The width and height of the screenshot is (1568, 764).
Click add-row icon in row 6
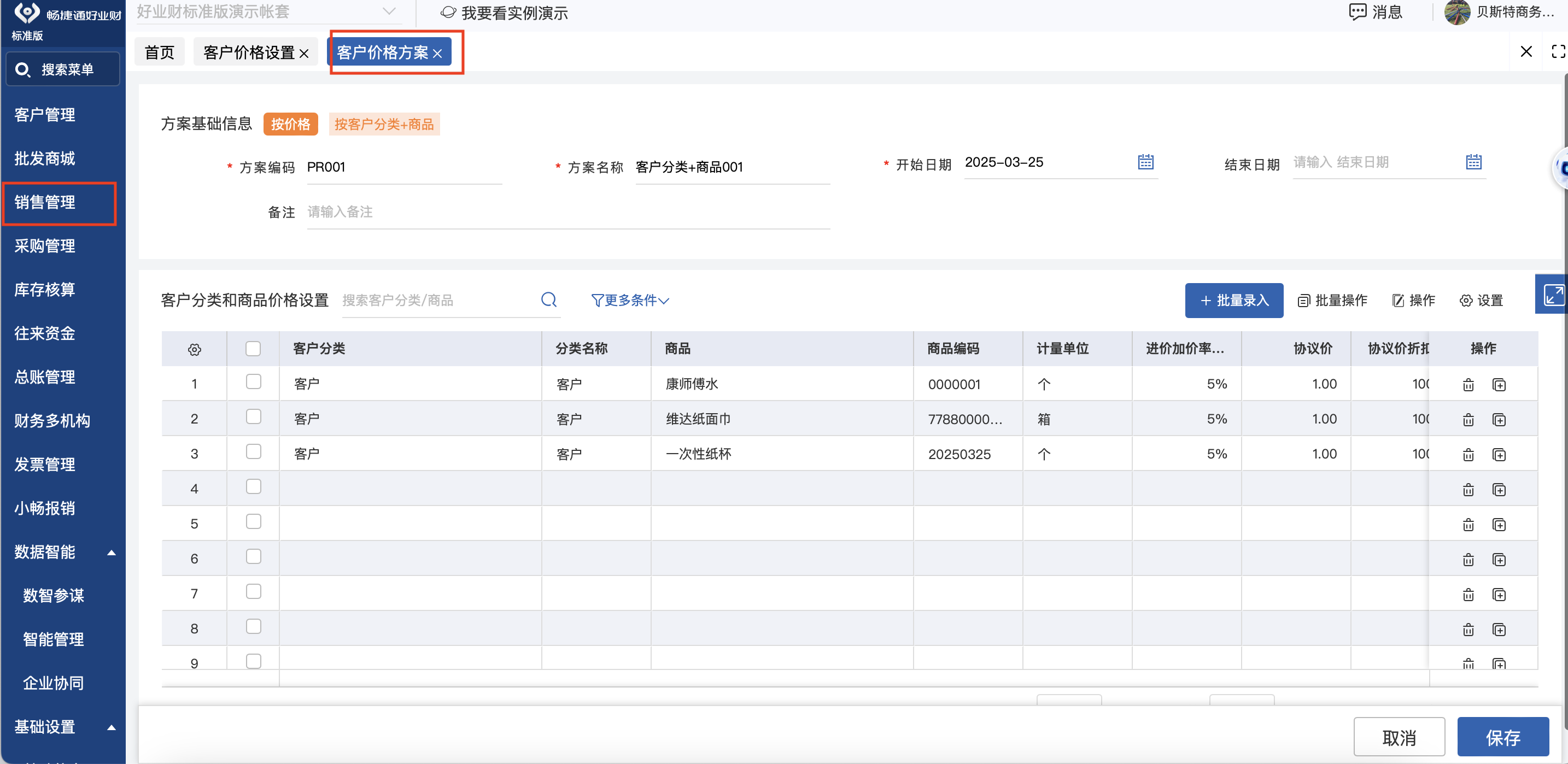coord(1499,560)
